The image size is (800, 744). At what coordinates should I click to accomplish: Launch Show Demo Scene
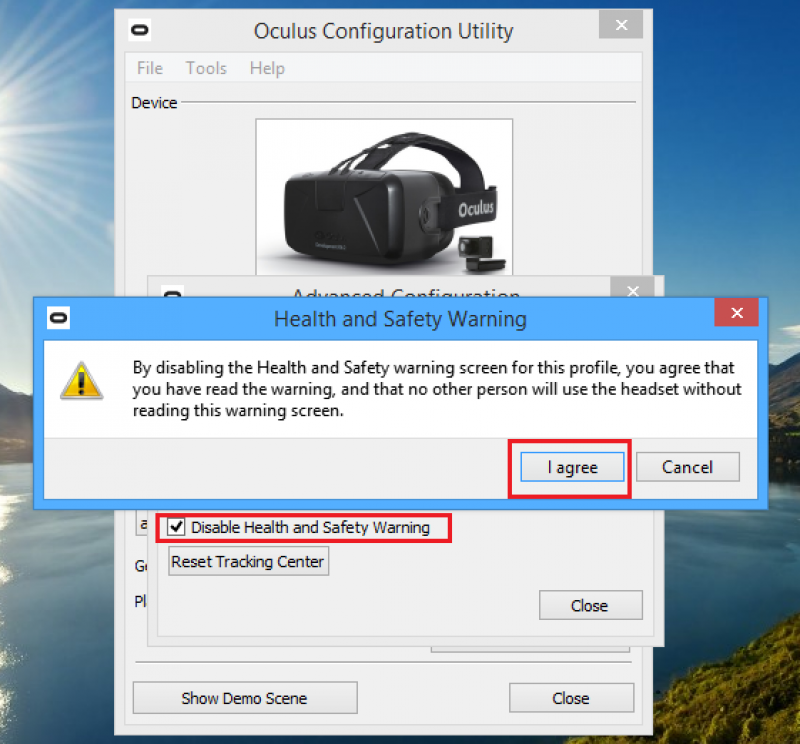pos(245,698)
